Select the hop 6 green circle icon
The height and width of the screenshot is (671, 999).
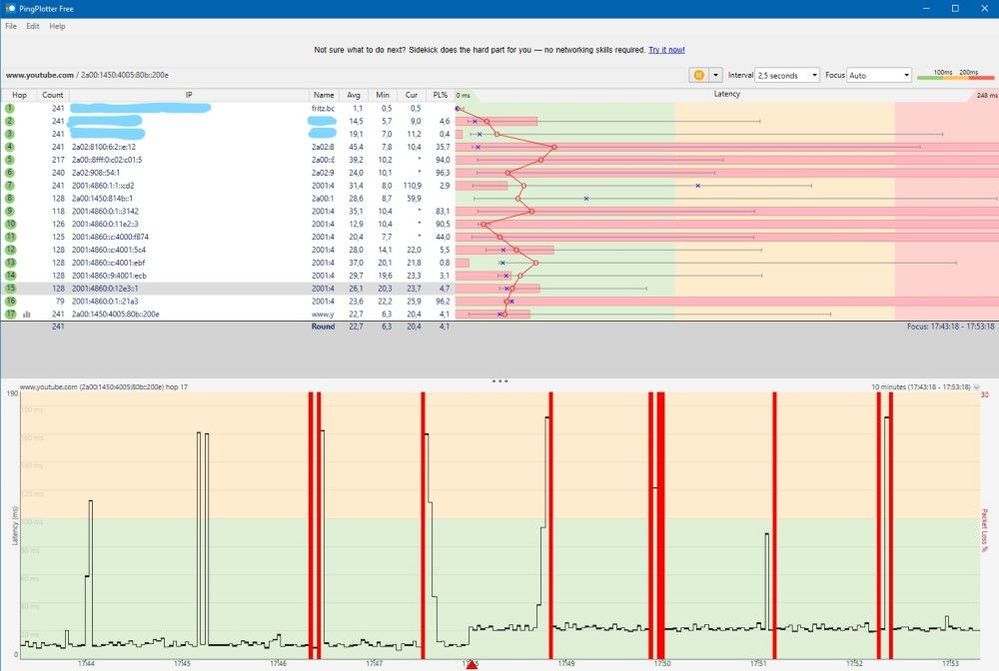pos(10,173)
